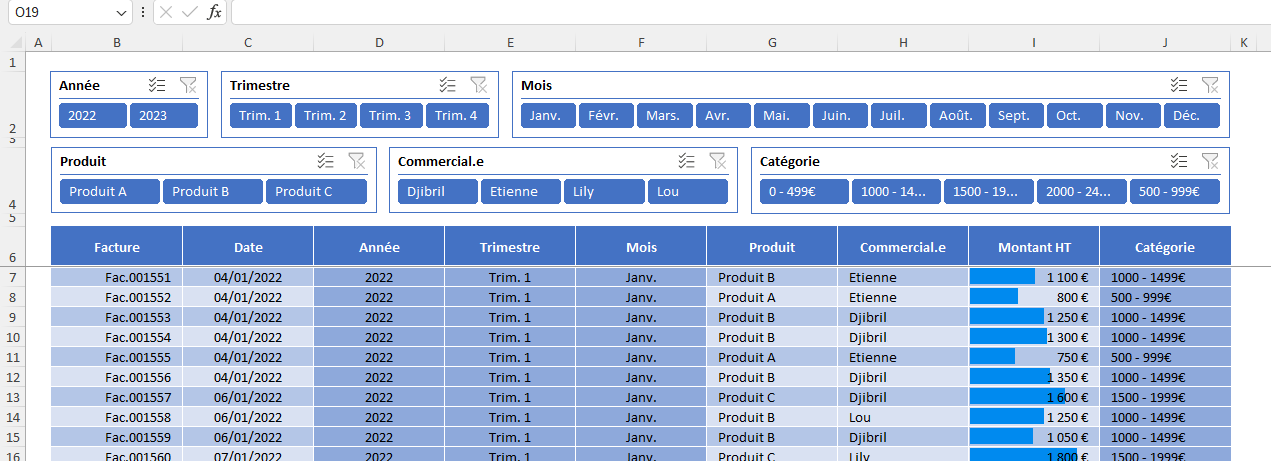Select Trim. 2 slicer item
Image resolution: width=1271 pixels, height=461 pixels.
(x=326, y=116)
